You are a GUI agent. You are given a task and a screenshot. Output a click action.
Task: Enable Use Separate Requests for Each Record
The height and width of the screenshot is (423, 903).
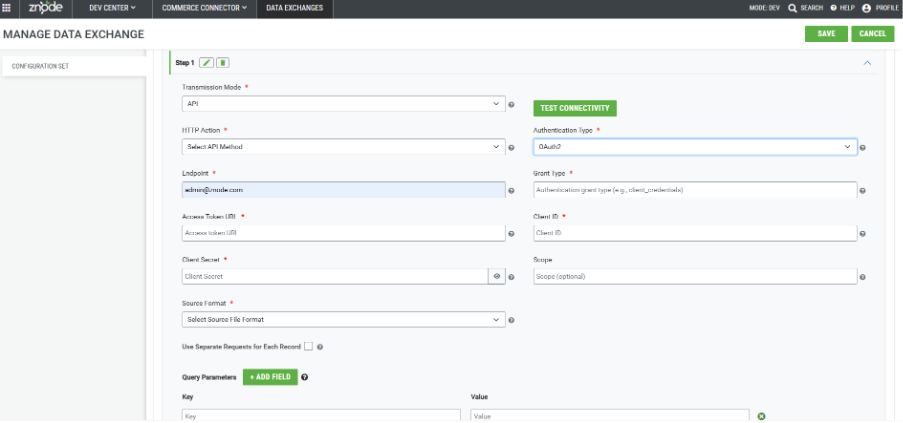(x=309, y=346)
